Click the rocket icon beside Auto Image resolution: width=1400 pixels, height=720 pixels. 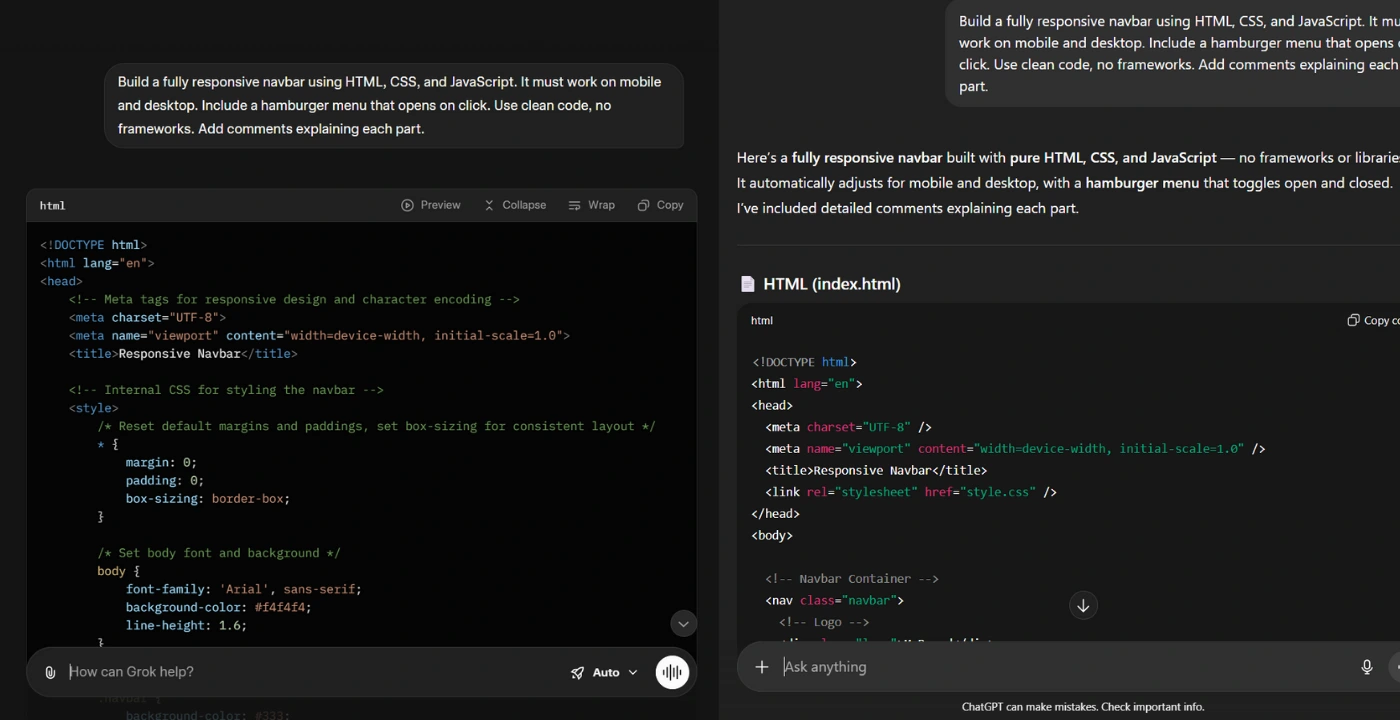point(578,672)
